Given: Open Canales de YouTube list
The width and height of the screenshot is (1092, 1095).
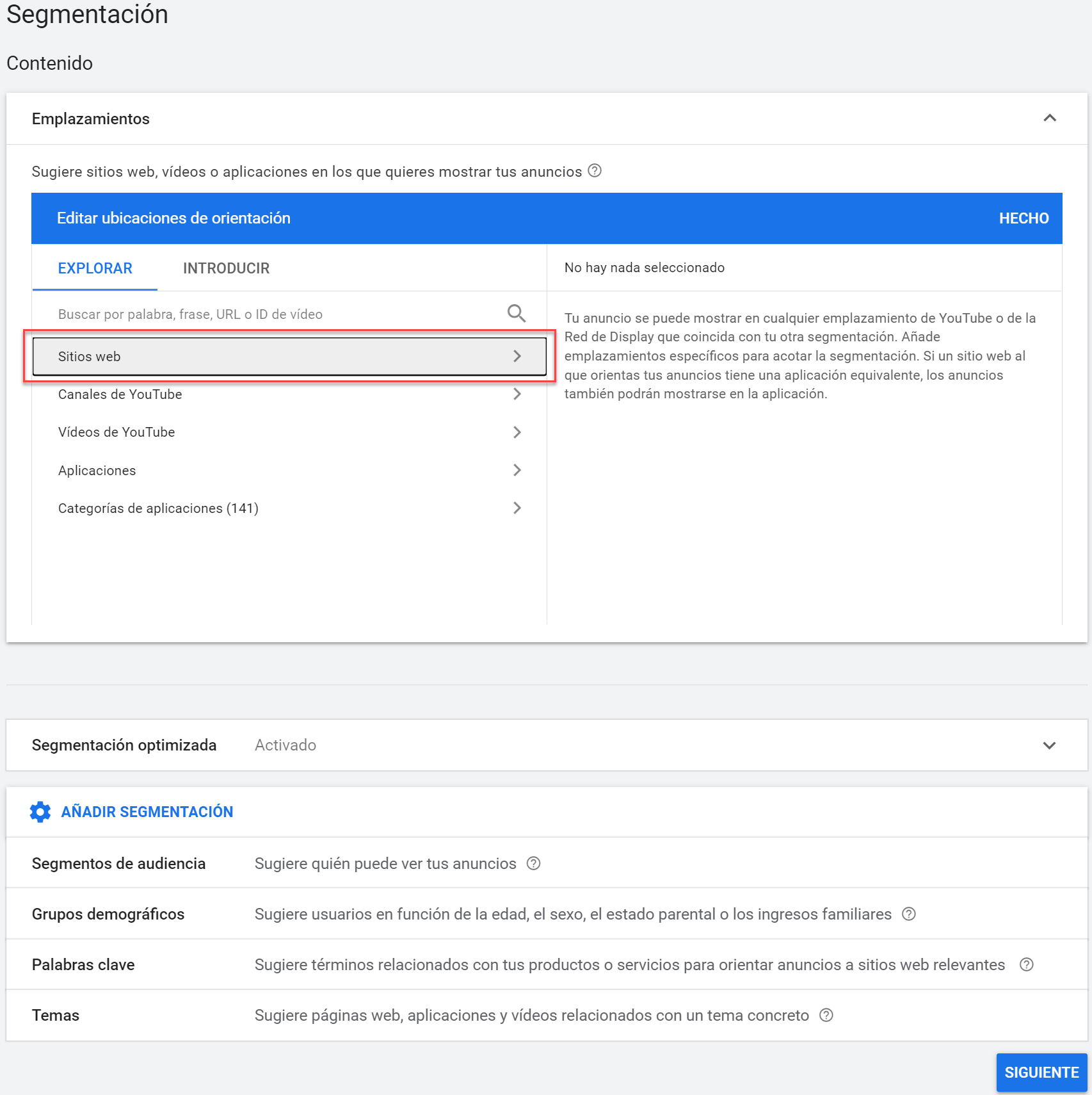Looking at the screenshot, I should point(289,394).
